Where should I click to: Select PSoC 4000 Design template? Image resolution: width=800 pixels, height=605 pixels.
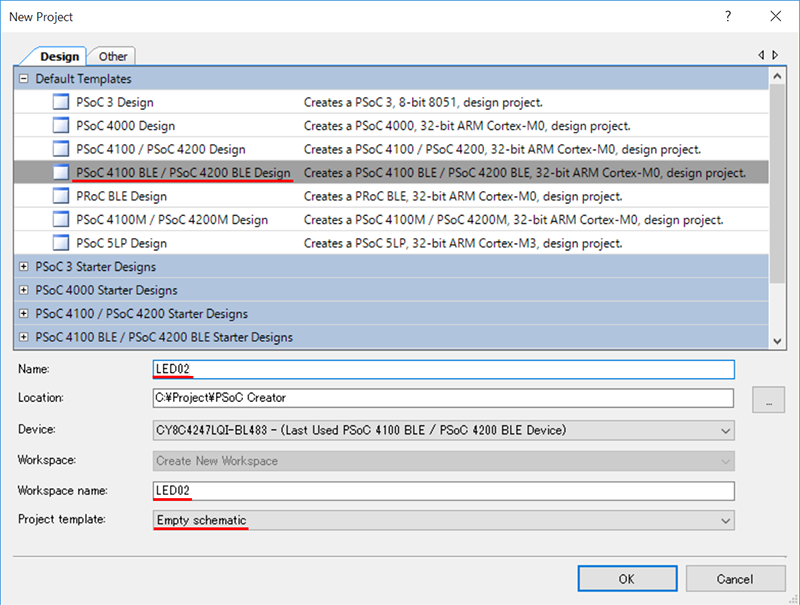tap(391, 125)
